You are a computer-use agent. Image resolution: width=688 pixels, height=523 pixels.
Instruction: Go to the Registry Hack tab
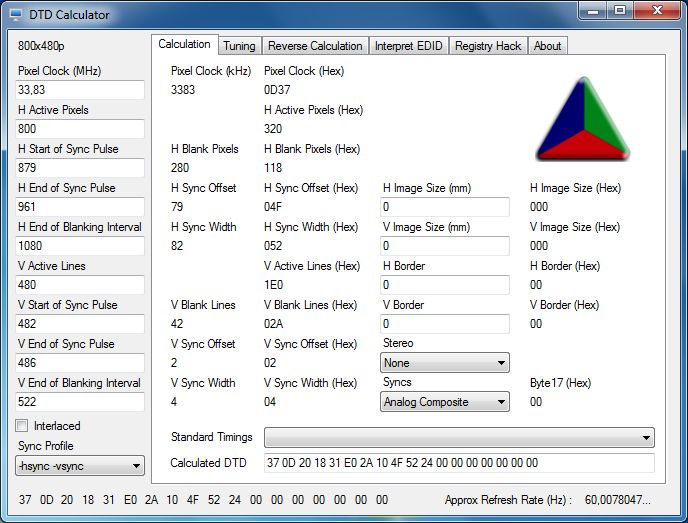tap(488, 46)
